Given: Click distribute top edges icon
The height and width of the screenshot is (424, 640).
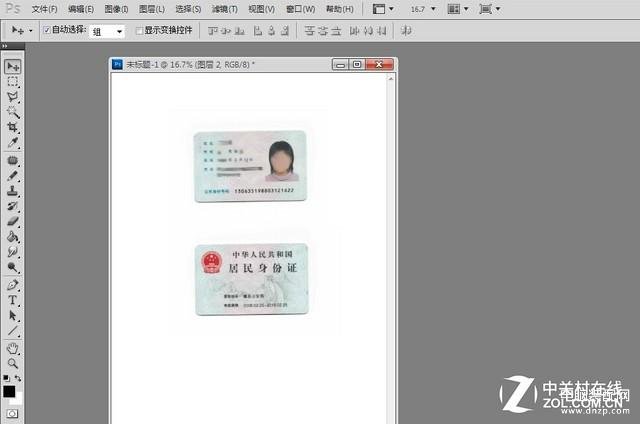Looking at the screenshot, I should coord(310,31).
